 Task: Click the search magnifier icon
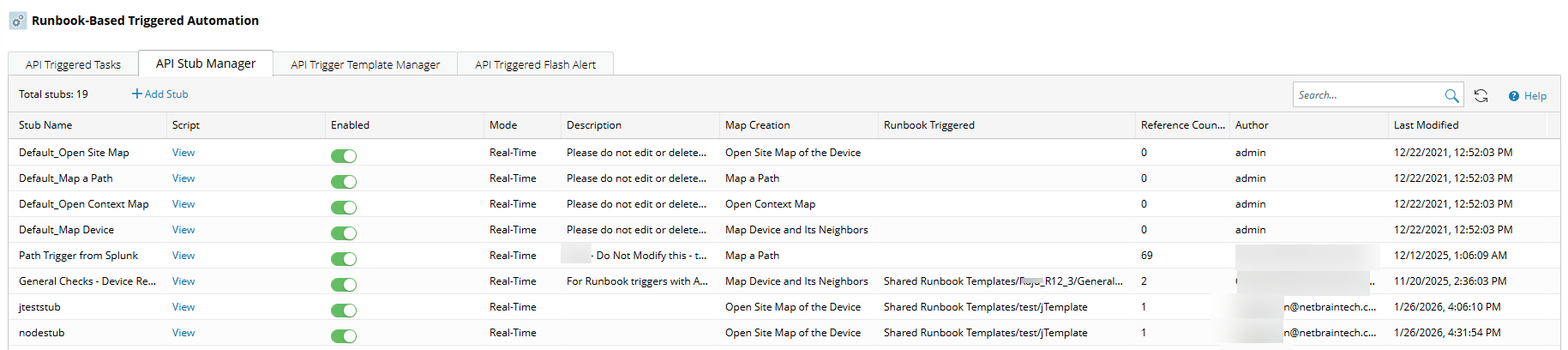click(x=1451, y=95)
